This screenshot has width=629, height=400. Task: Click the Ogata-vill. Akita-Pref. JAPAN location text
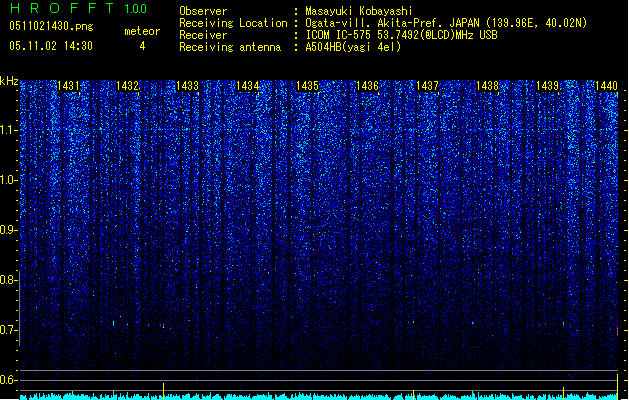click(x=446, y=23)
